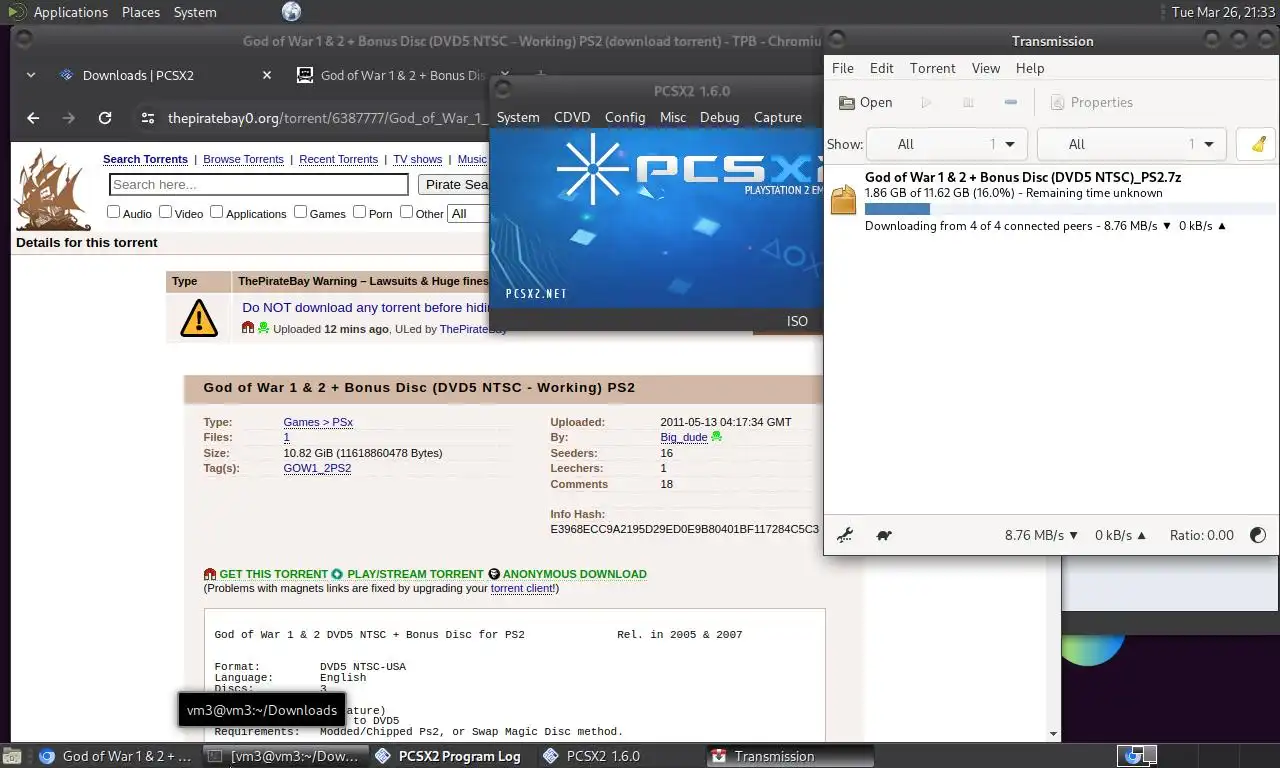Viewport: 1280px width, 768px height.
Task: Click the ratio statistics icon in Transmission
Action: [1258, 535]
